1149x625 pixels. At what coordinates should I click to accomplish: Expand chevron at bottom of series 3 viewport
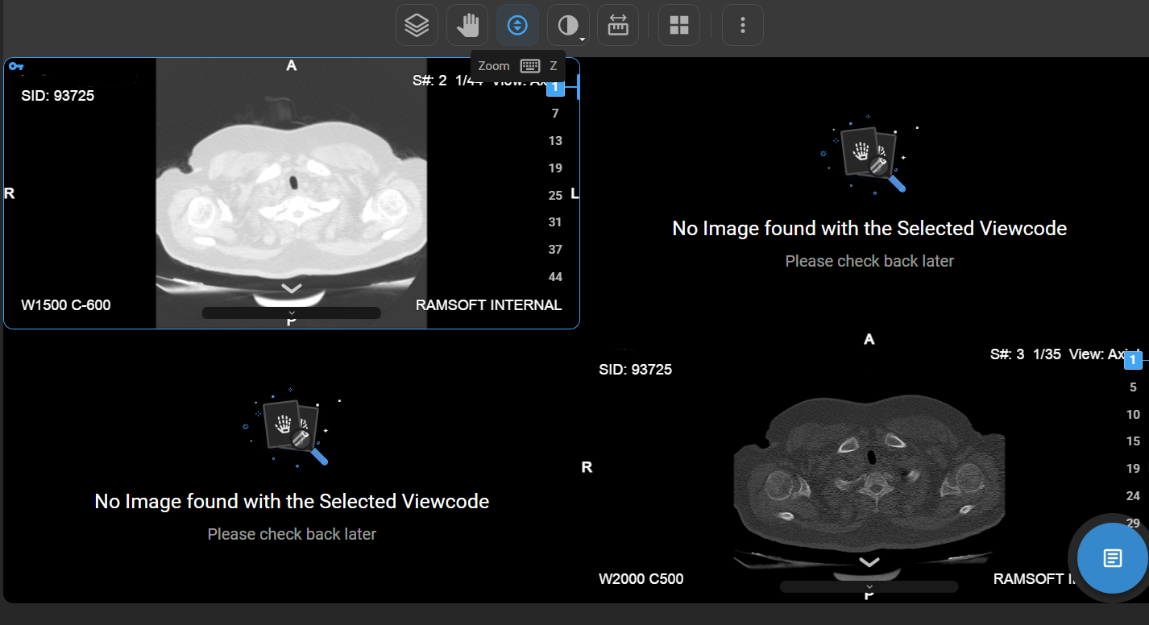(x=869, y=562)
